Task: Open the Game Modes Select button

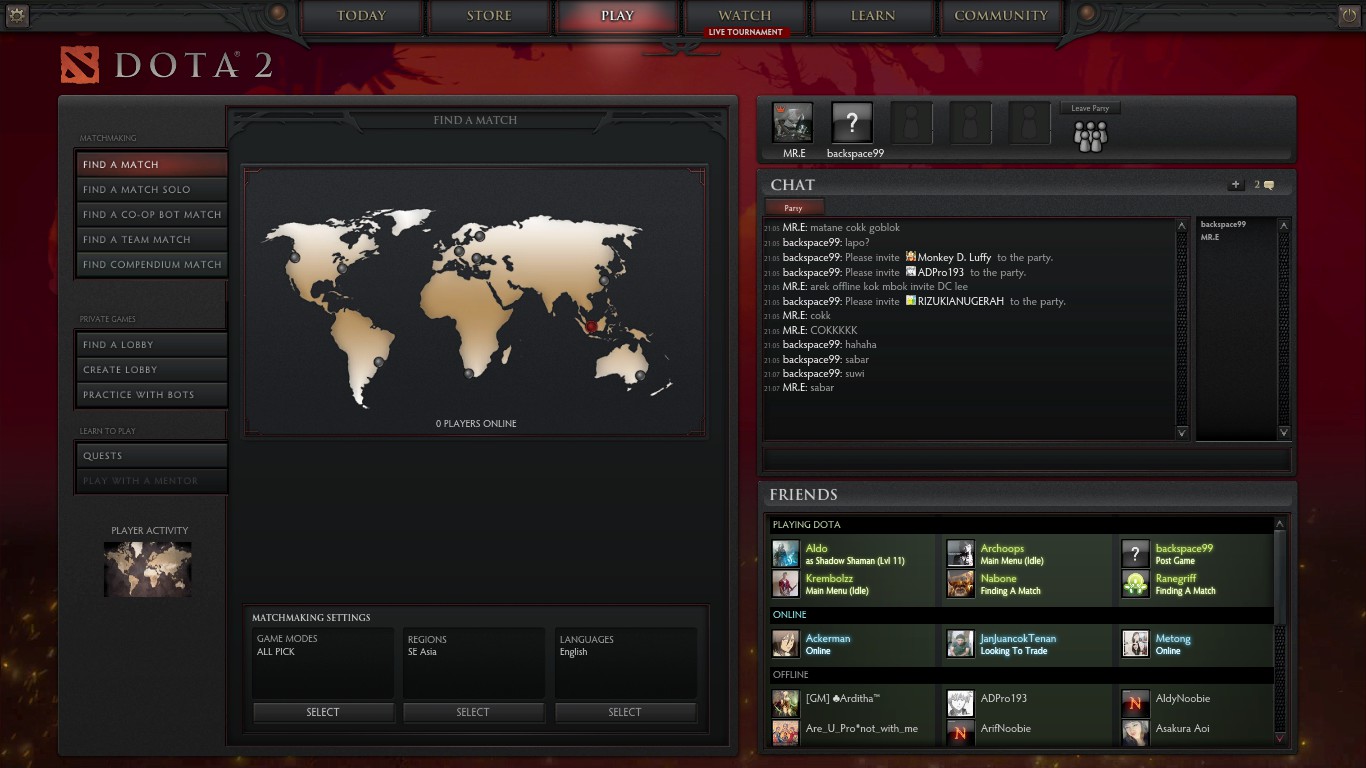Action: pos(323,712)
